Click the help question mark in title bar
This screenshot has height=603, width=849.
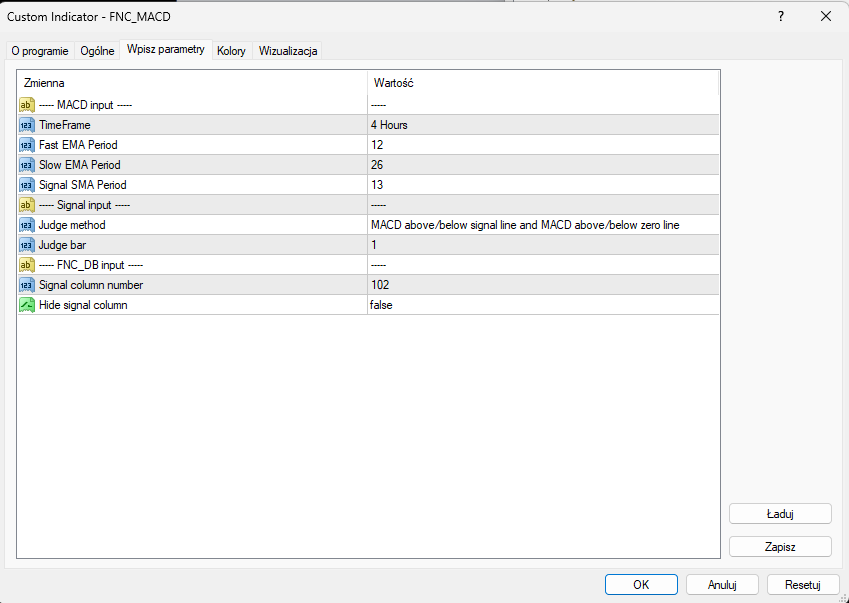781,16
